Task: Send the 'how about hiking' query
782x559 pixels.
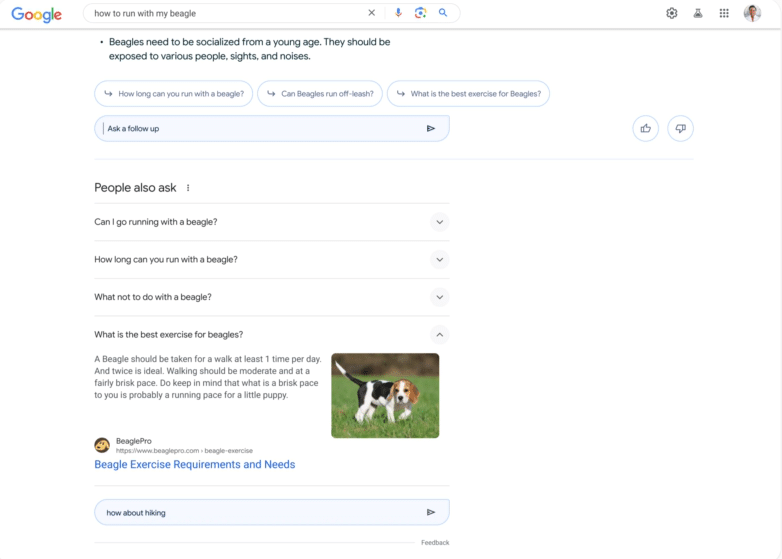Action: pyautogui.click(x=431, y=512)
